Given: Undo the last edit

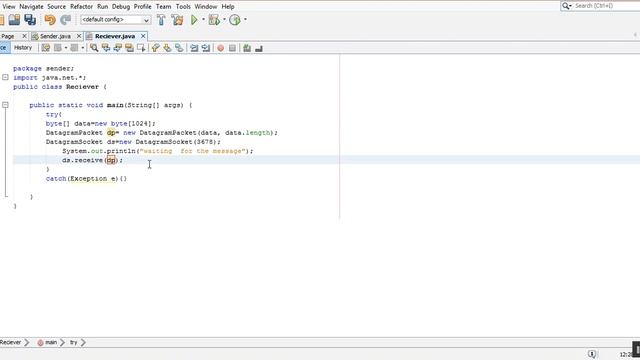Looking at the screenshot, I should click(x=50, y=20).
